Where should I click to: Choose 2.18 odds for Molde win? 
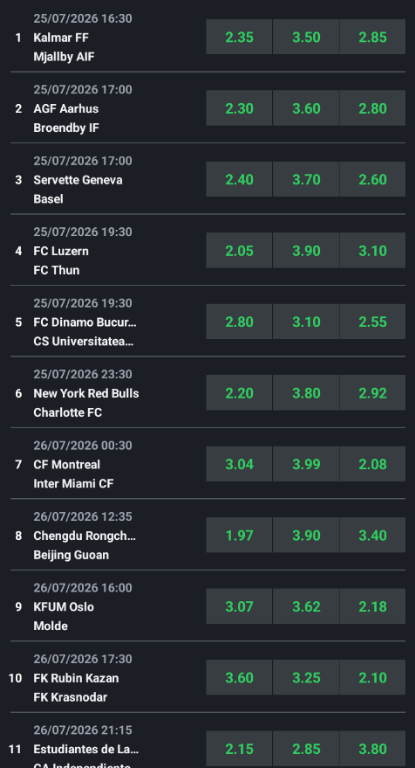(372, 606)
